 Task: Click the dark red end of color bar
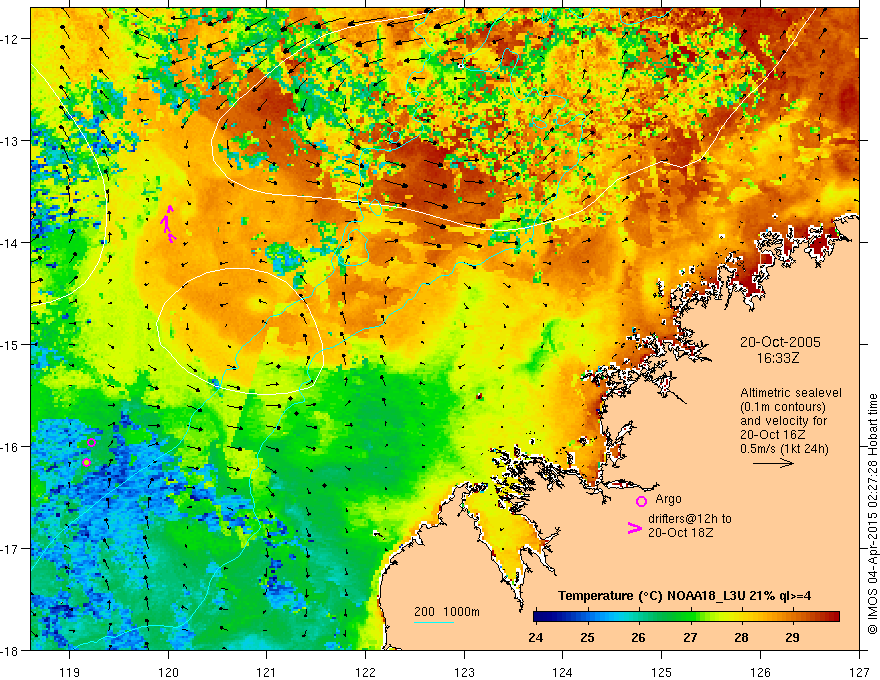pyautogui.click(x=834, y=617)
